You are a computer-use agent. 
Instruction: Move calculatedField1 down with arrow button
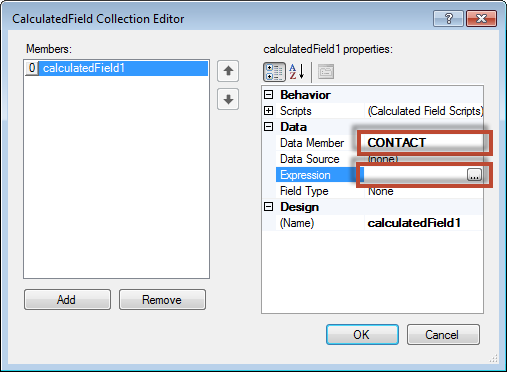(228, 99)
